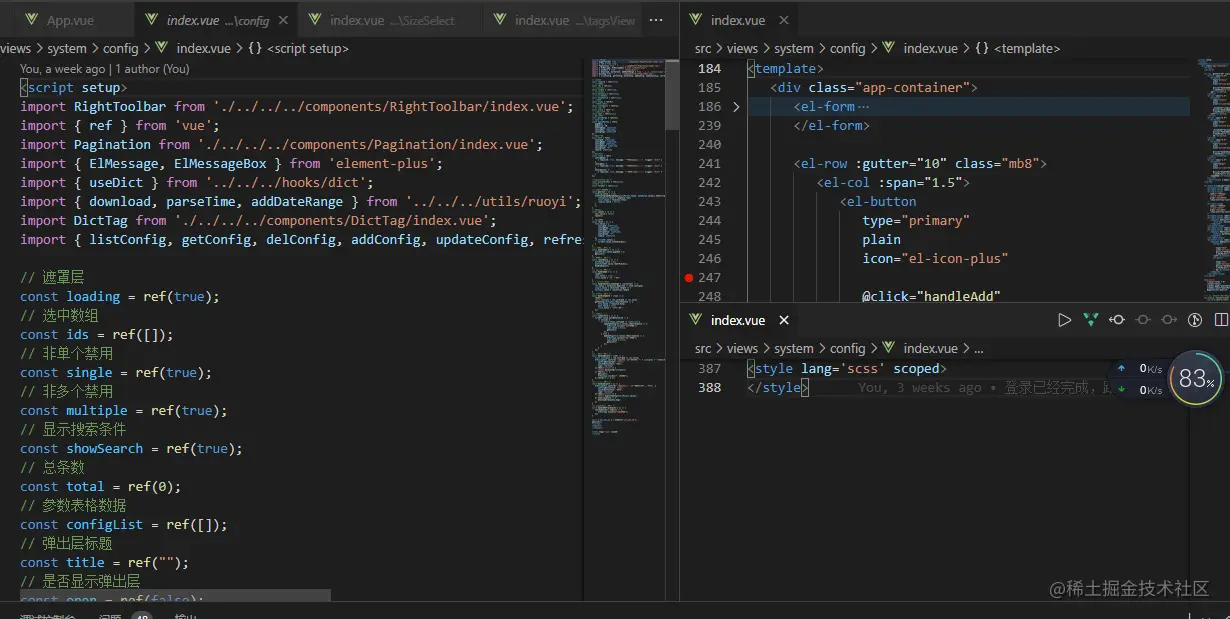
Task: Click line number 241 in right editor
Action: coord(709,163)
